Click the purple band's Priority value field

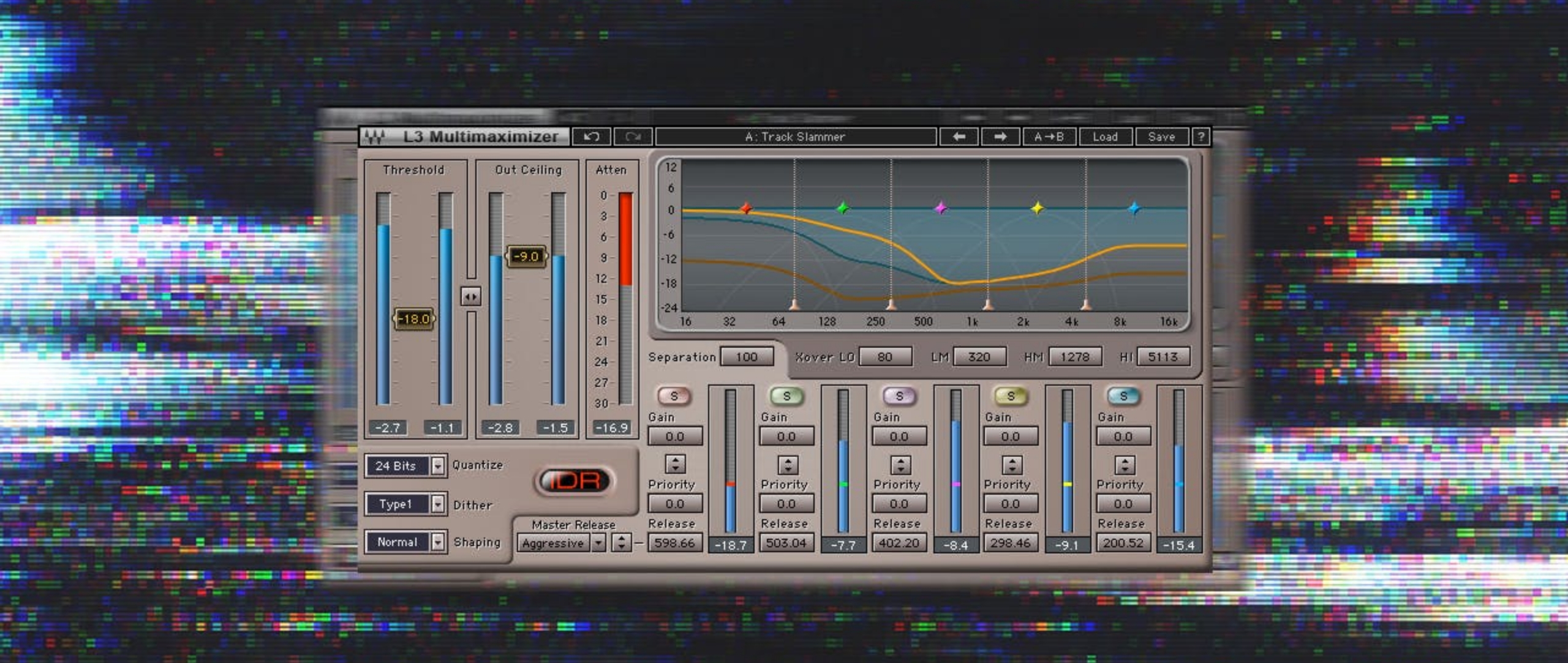[x=899, y=504]
